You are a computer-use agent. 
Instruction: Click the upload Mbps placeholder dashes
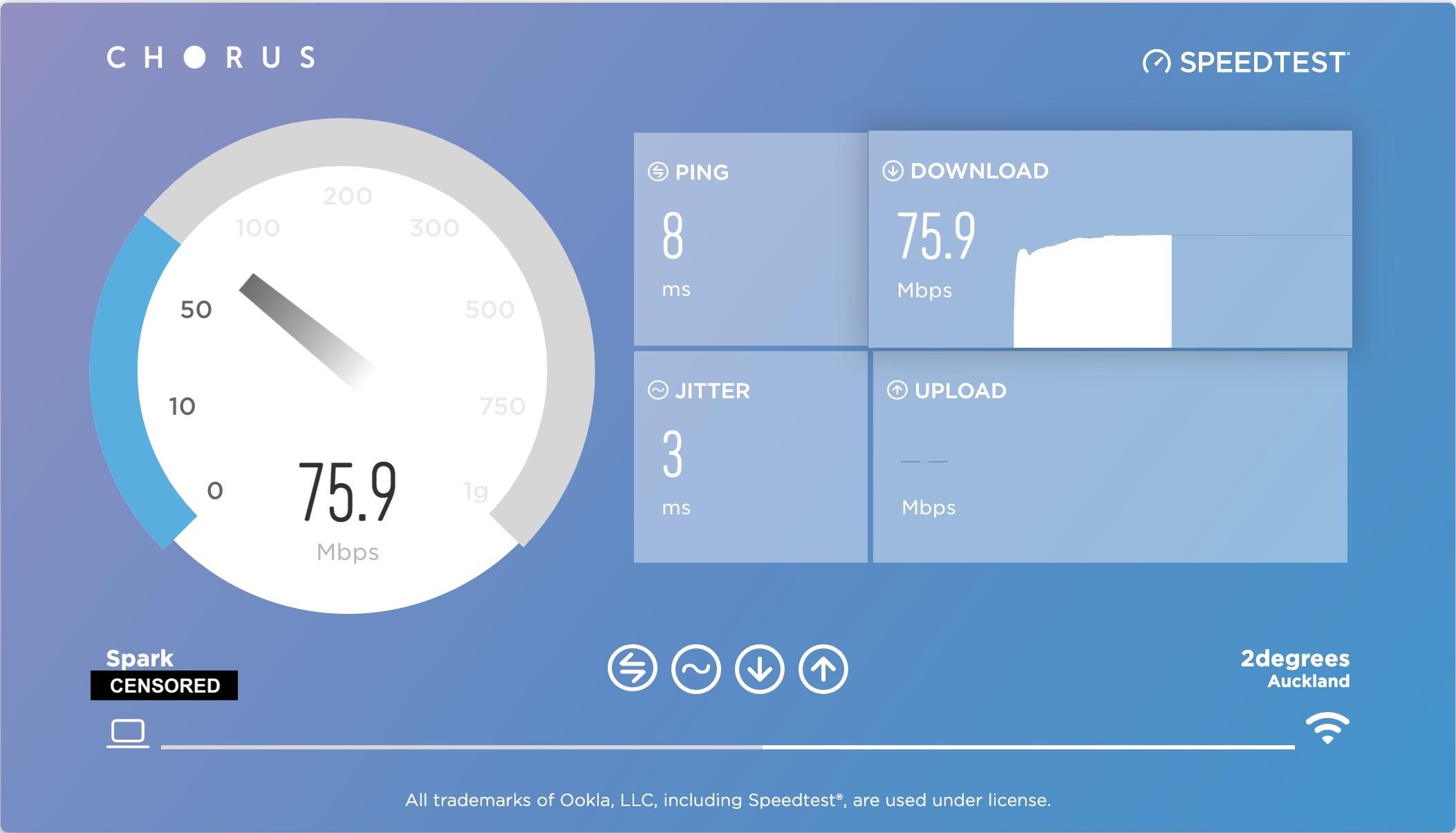point(924,461)
